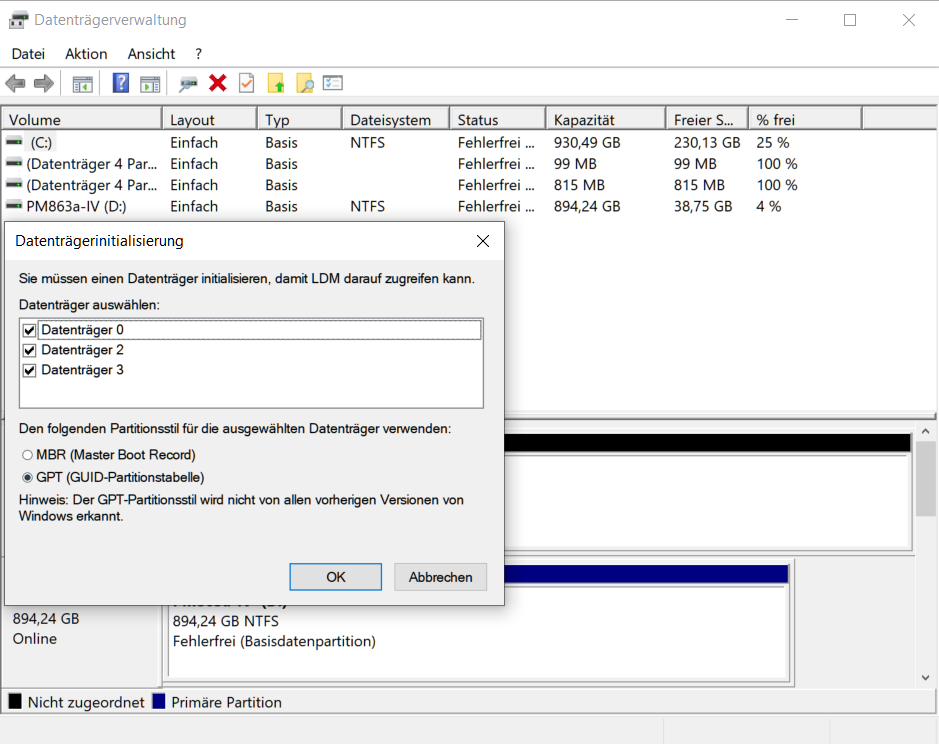
Task: Click the Back arrow toolbar icon
Action: (x=15, y=83)
